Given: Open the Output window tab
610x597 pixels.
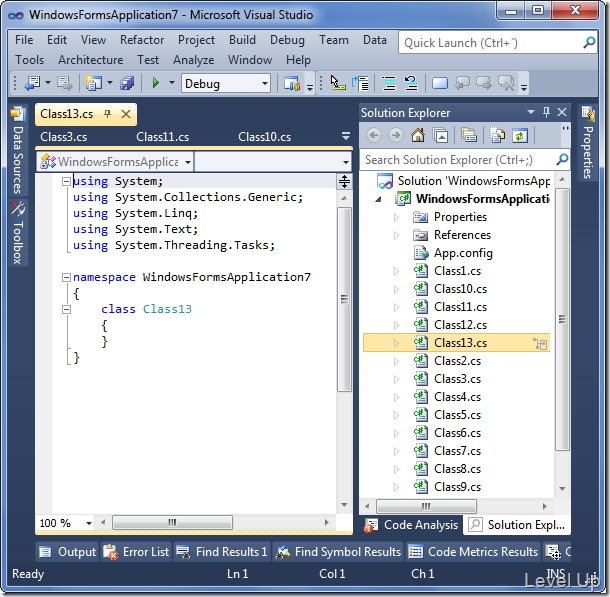Looking at the screenshot, I should pos(67,551).
